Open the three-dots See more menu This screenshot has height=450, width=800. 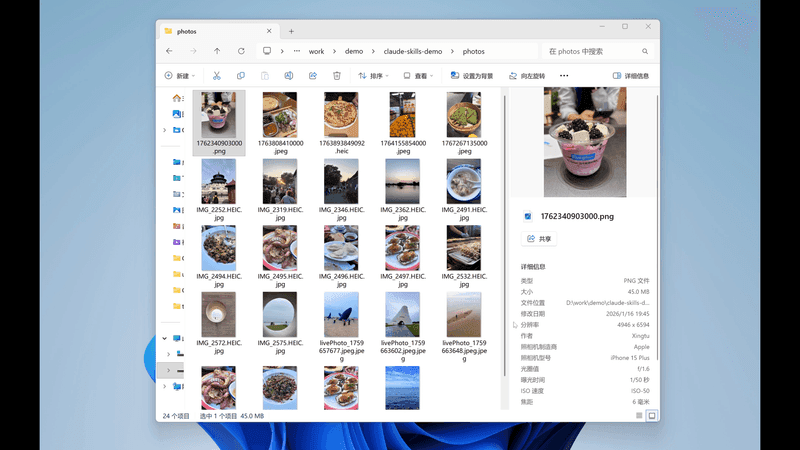point(564,76)
